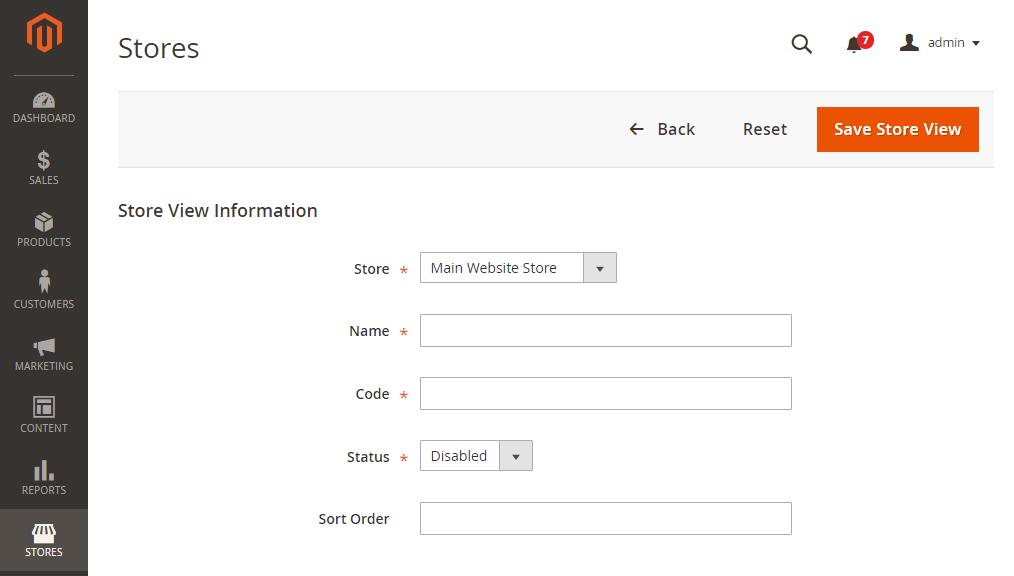Expand the admin account menu

click(939, 43)
